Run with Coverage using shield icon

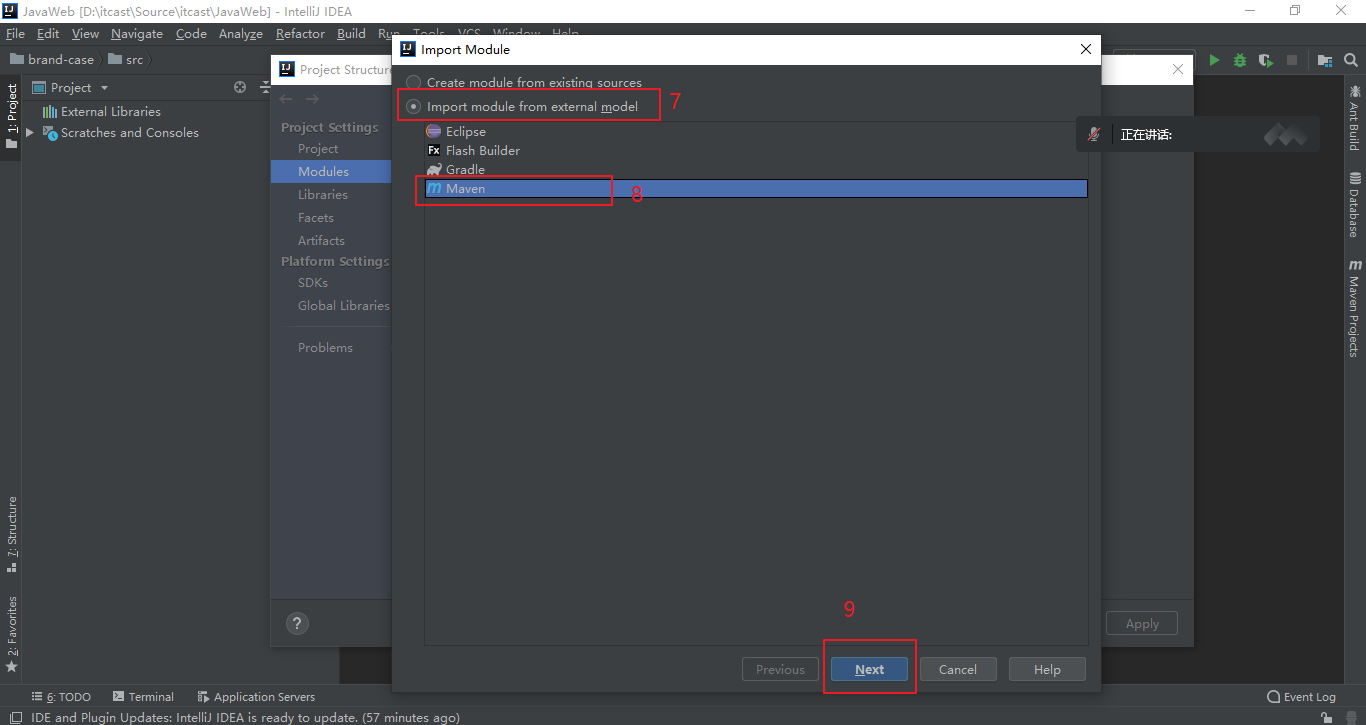click(1266, 60)
